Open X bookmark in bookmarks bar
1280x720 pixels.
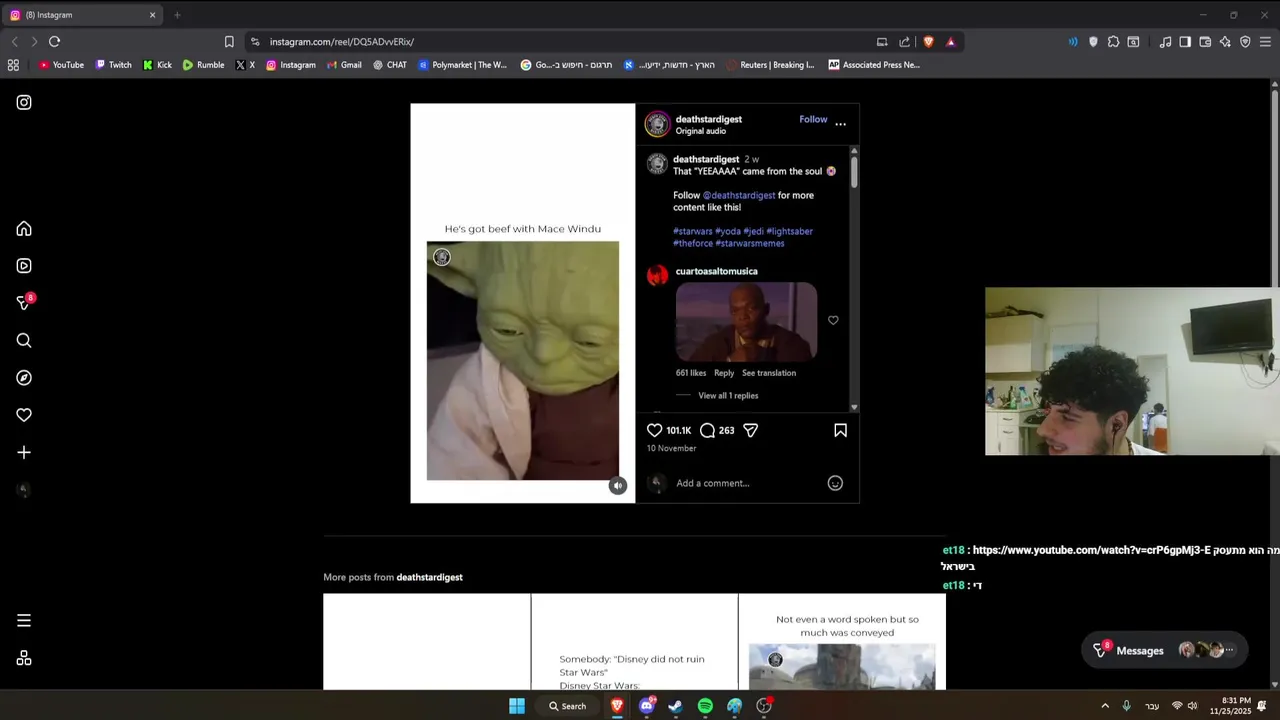tap(245, 65)
